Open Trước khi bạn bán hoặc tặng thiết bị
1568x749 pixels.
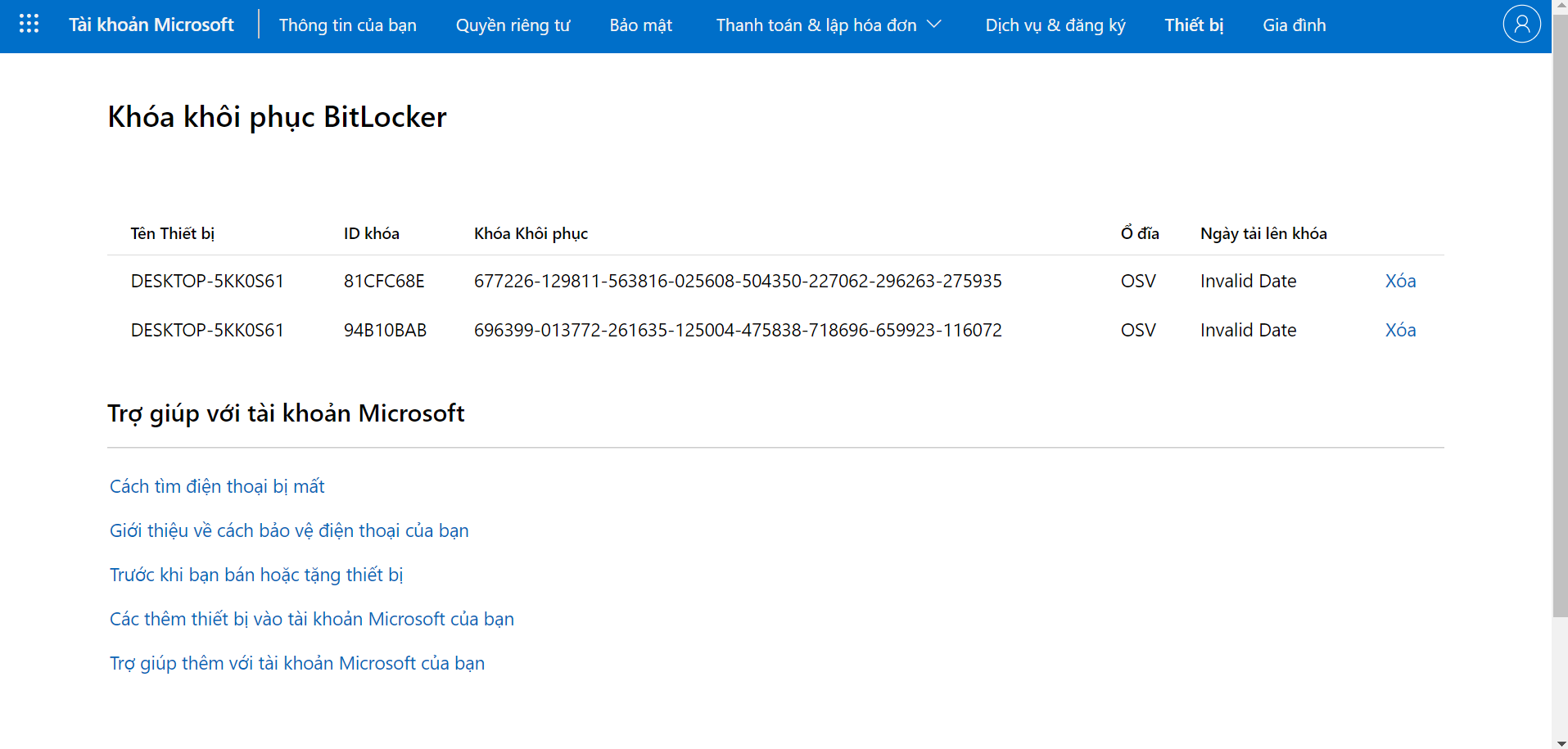[256, 575]
